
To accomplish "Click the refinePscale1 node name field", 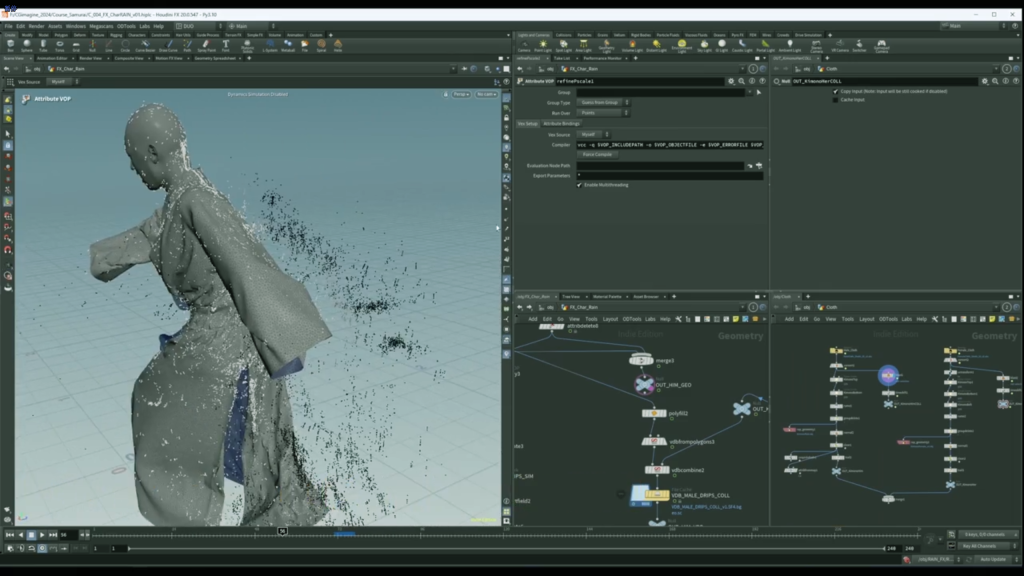I will [639, 81].
